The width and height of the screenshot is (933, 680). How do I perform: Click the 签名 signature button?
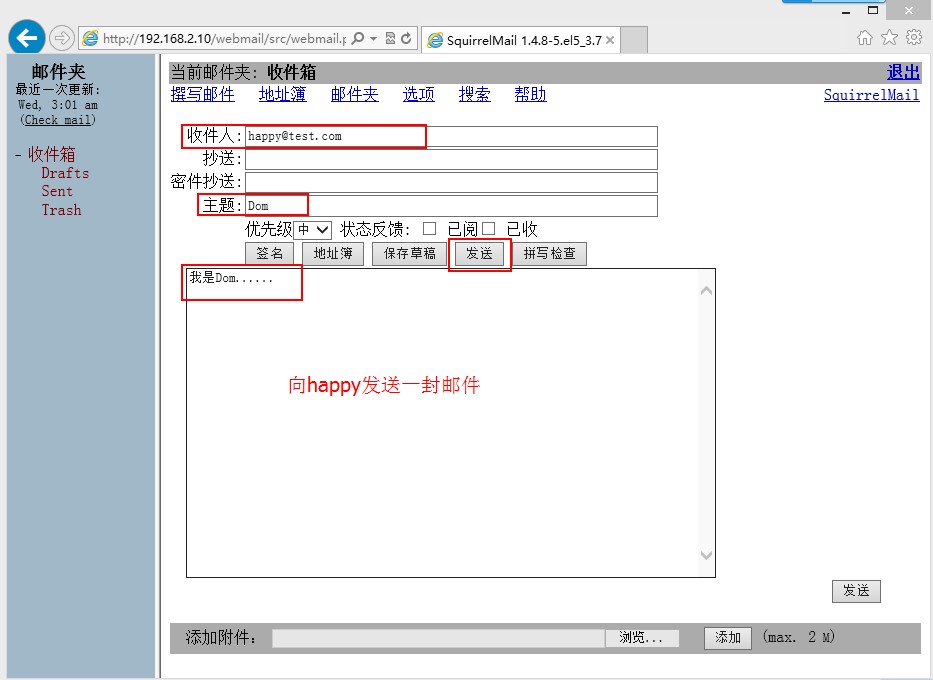(270, 254)
